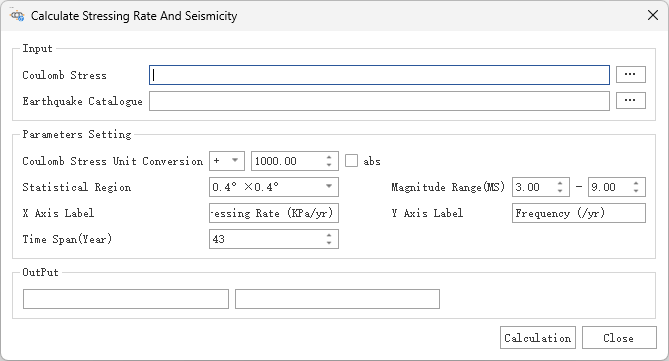The height and width of the screenshot is (361, 669).
Task: Click the second OutPut text box
Action: 337,299
